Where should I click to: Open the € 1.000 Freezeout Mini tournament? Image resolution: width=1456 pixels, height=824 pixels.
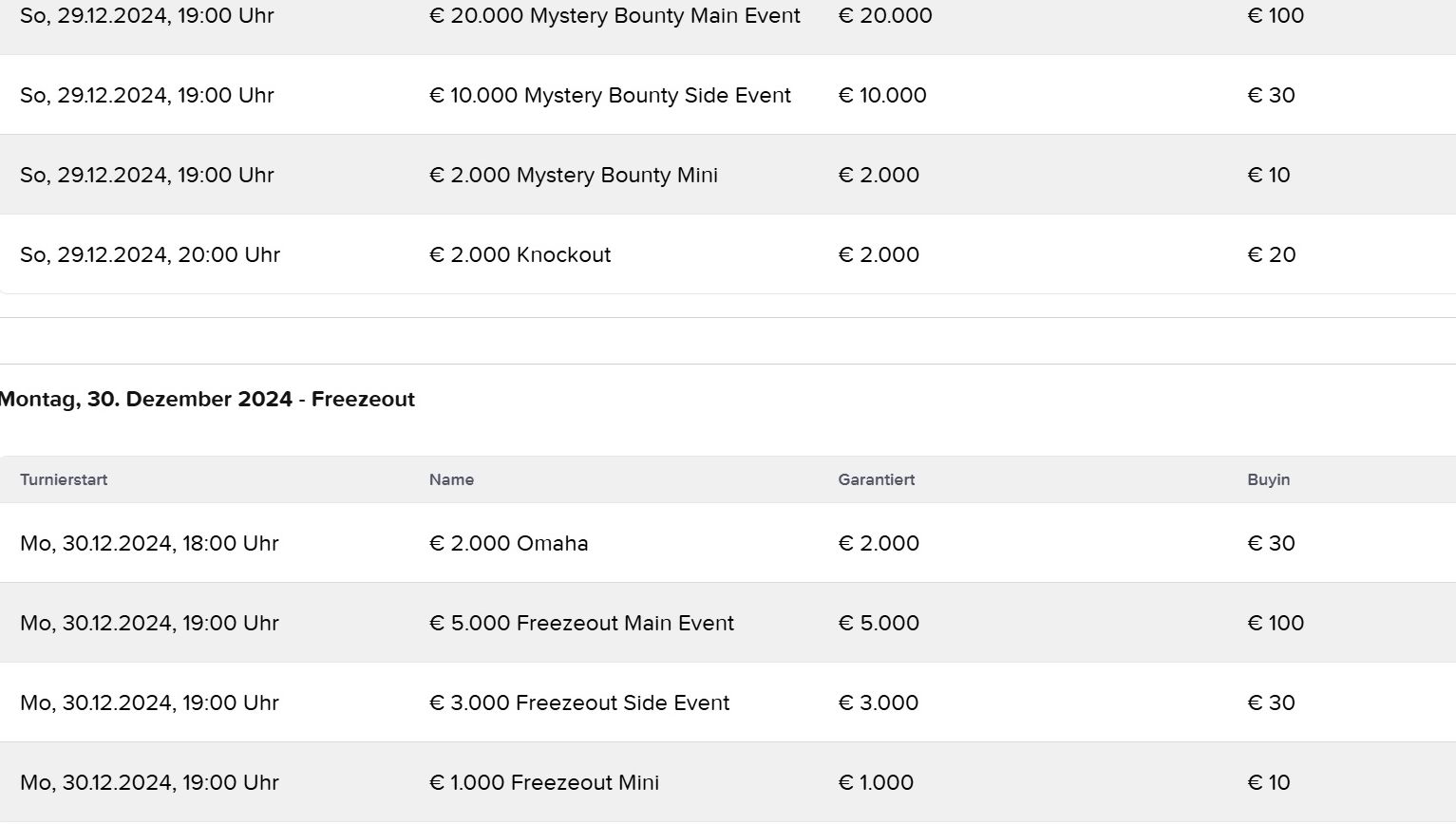(x=544, y=783)
